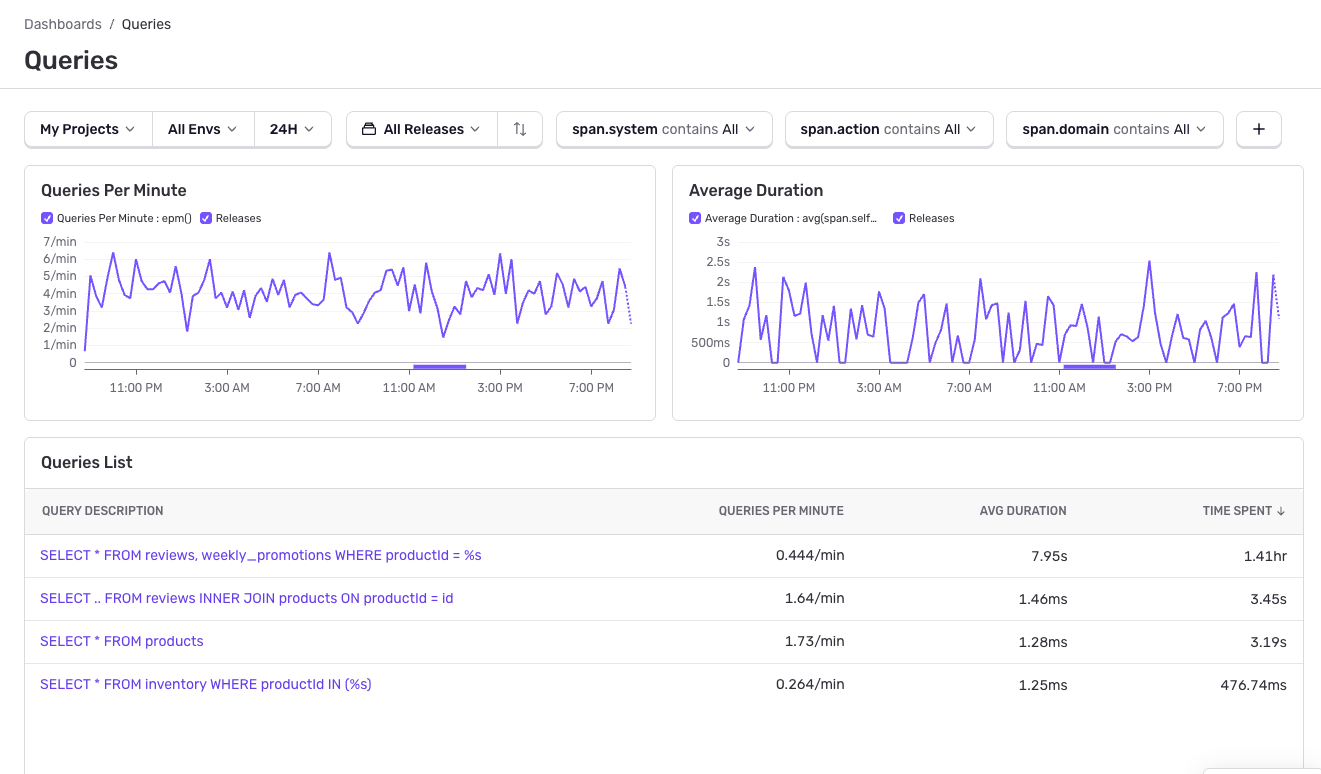Expand the span.domain filter dropdown

[1114, 129]
